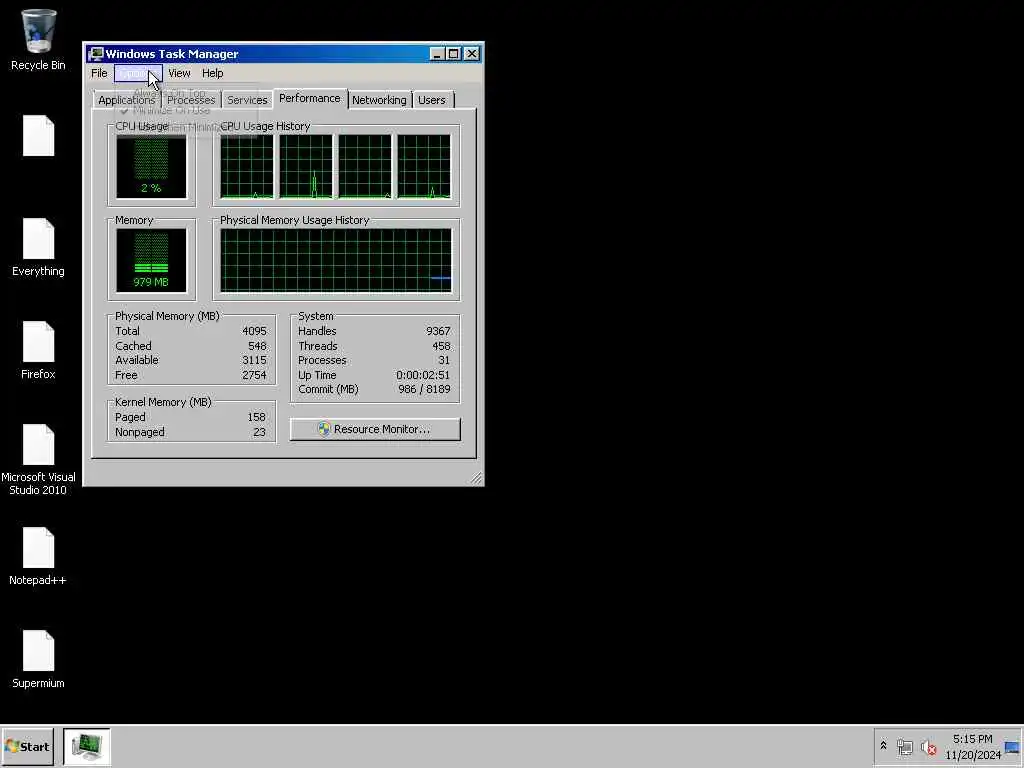The height and width of the screenshot is (768, 1024).
Task: Select the Microsoft Visual Studio 2010 shortcut
Action: tap(38, 460)
